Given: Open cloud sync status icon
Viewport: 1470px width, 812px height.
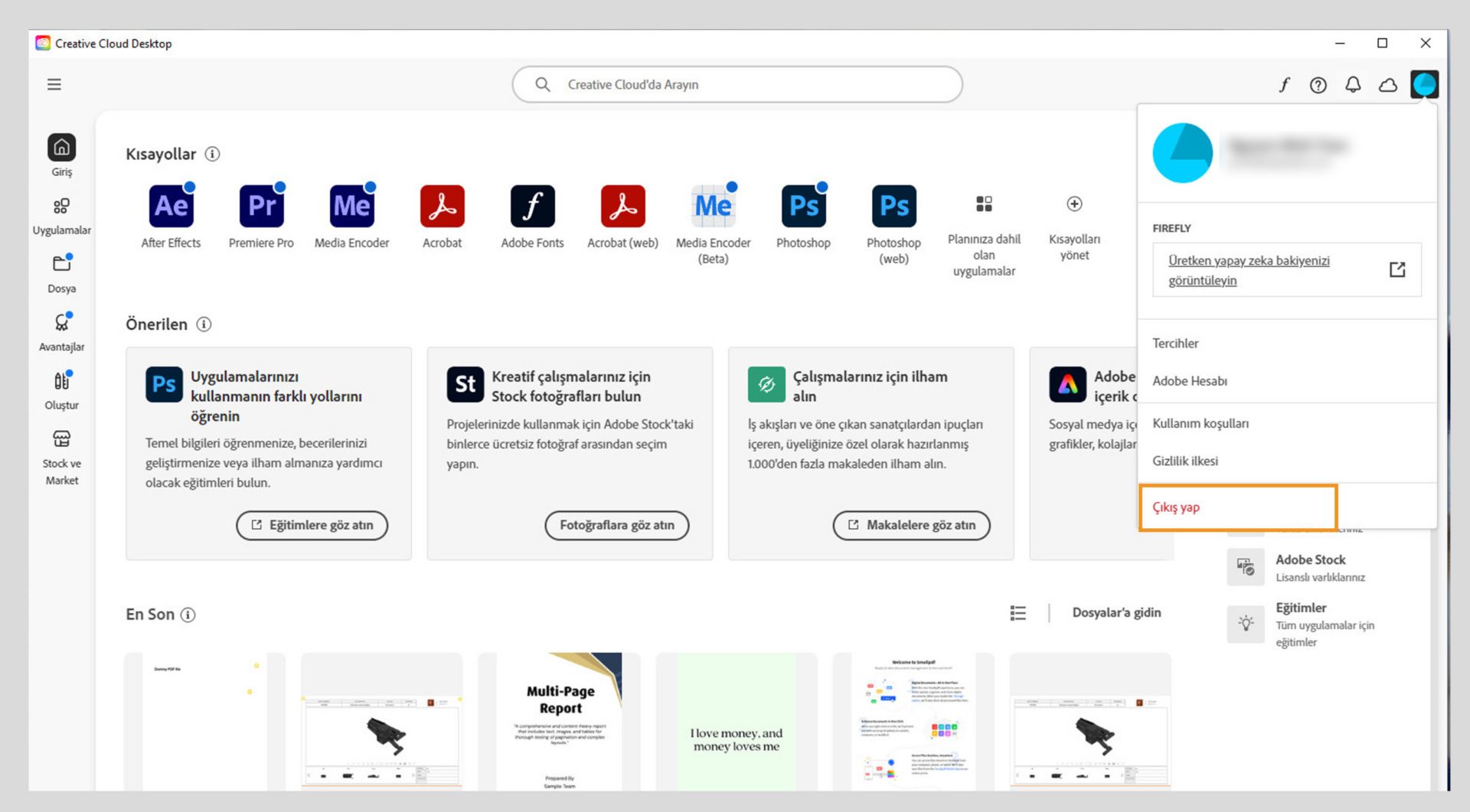Looking at the screenshot, I should (x=1388, y=85).
